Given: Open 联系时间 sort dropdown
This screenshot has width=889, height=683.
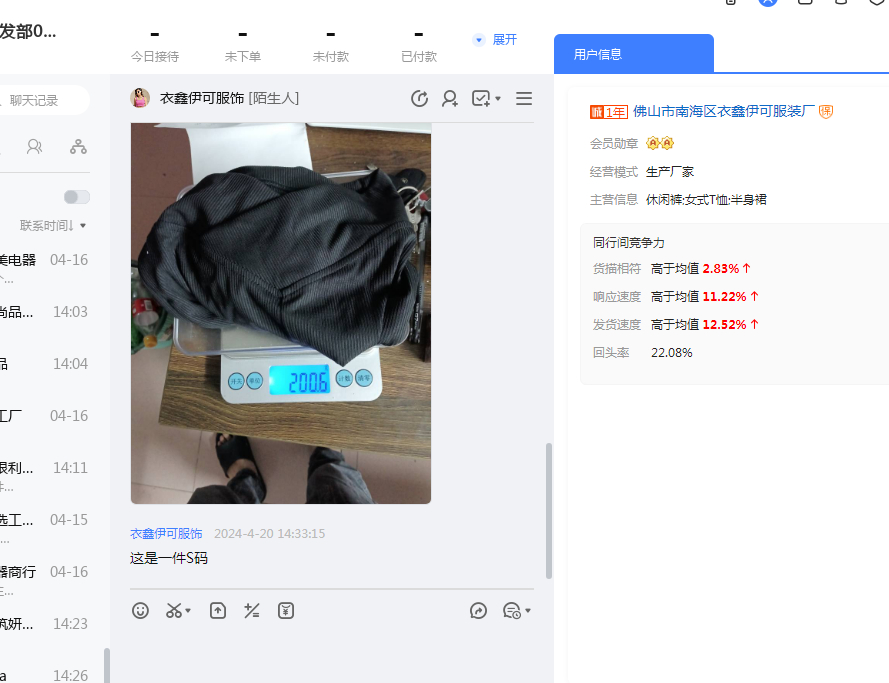Looking at the screenshot, I should click(53, 226).
